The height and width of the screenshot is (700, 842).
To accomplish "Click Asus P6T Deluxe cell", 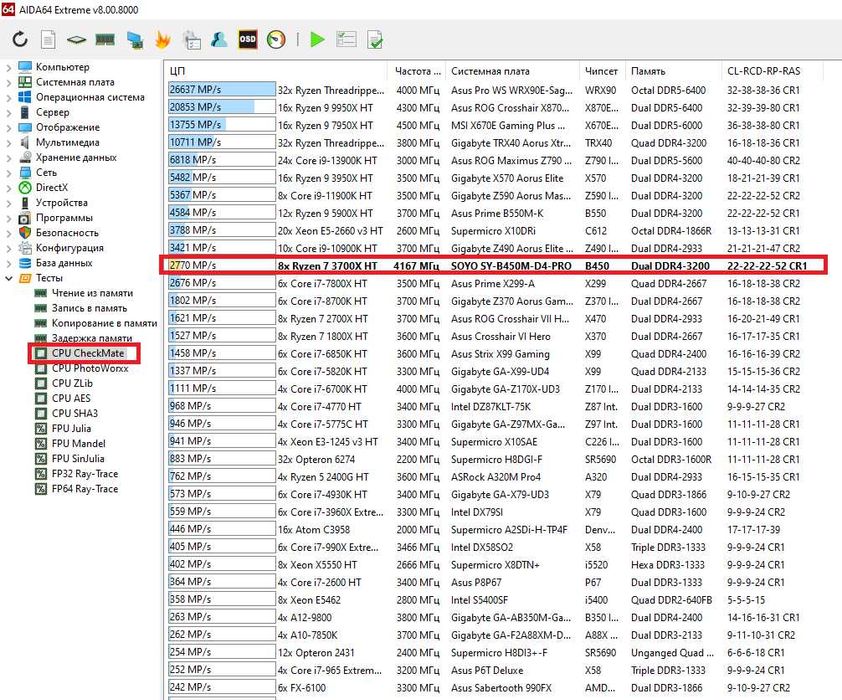I will [x=487, y=670].
